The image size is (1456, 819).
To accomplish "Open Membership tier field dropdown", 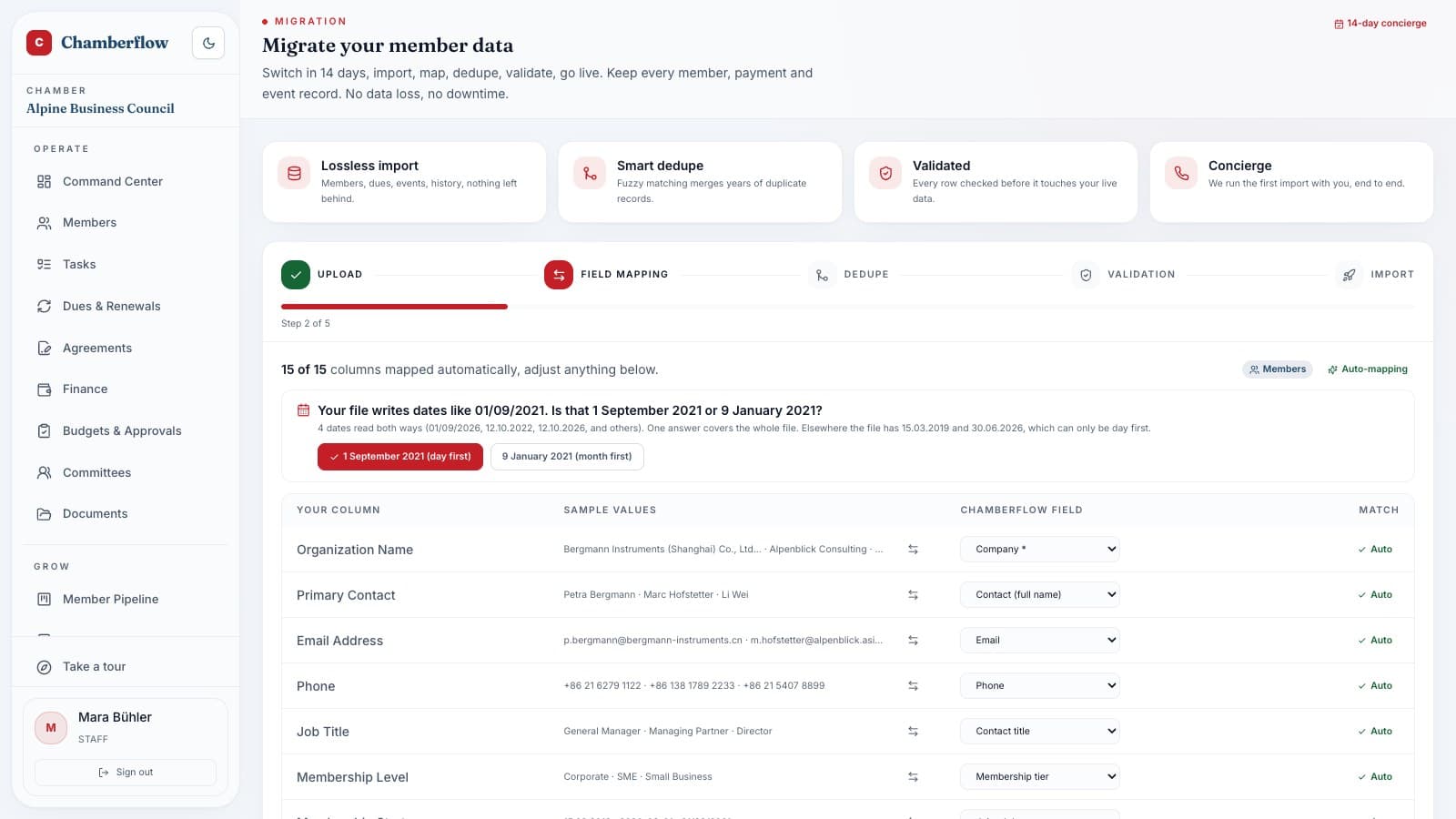I will click(1040, 776).
